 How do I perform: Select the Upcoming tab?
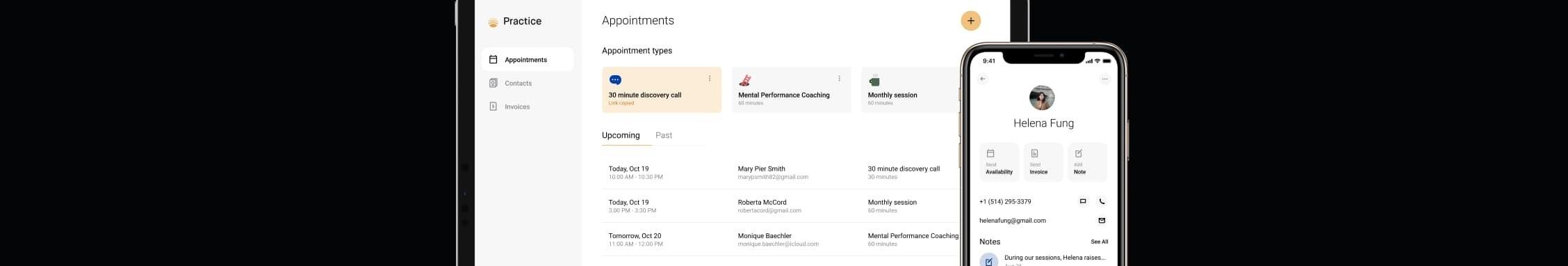[621, 136]
